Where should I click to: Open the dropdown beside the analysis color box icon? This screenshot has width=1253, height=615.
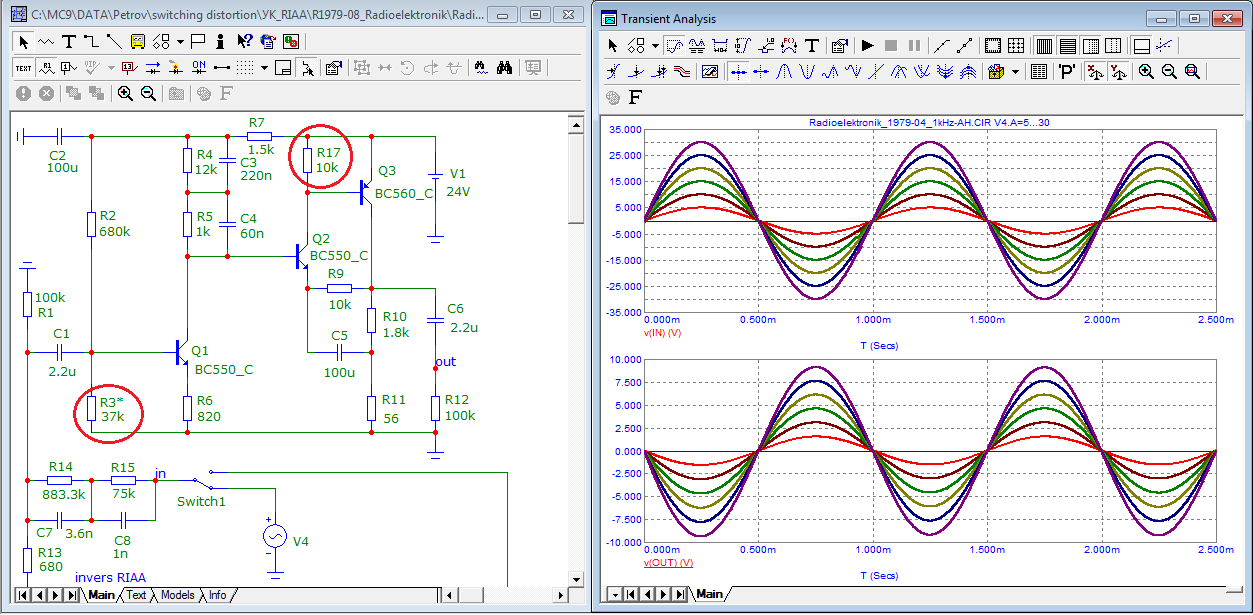[x=1016, y=72]
